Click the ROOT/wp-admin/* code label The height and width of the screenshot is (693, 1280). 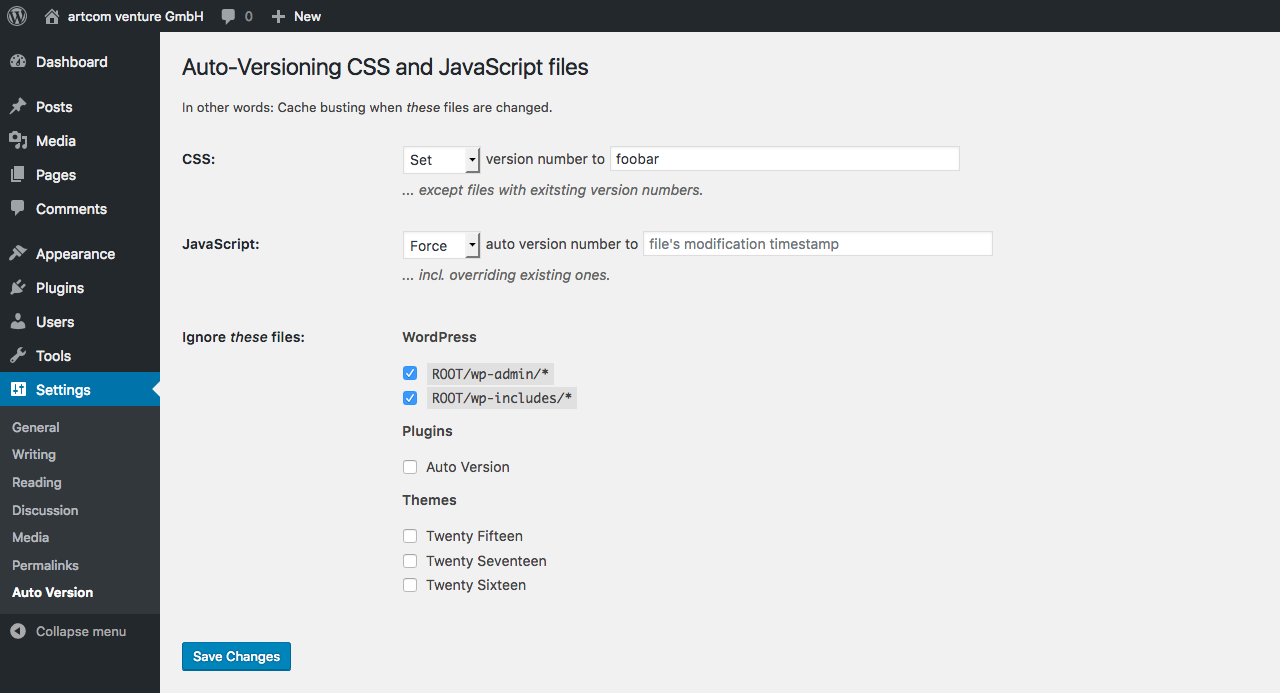[490, 374]
